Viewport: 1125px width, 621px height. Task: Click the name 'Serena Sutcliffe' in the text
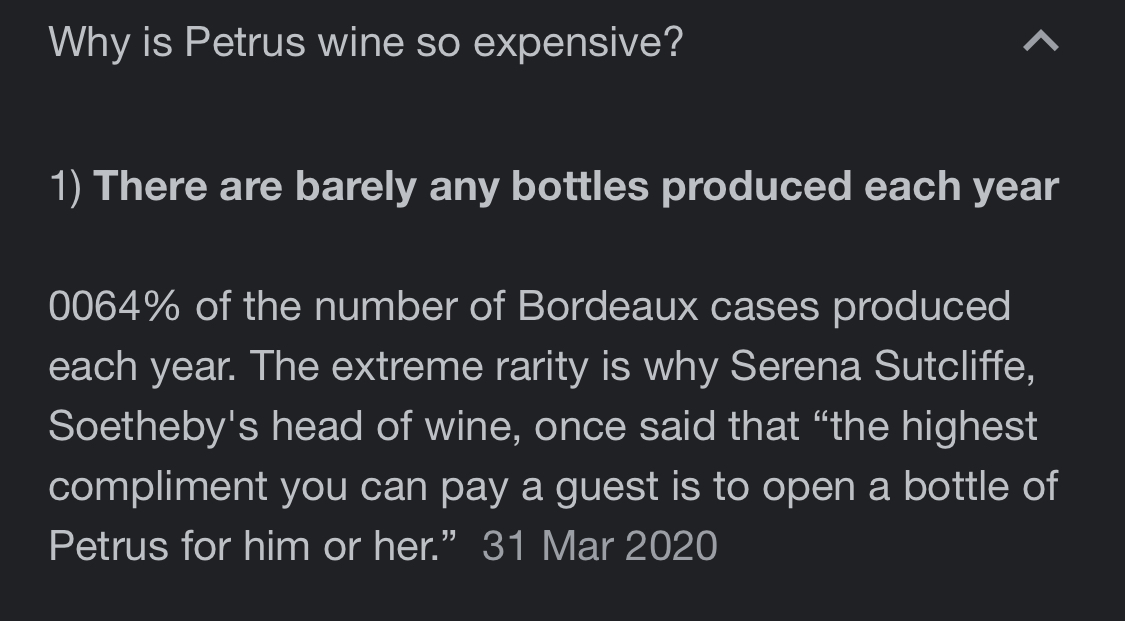pos(882,366)
